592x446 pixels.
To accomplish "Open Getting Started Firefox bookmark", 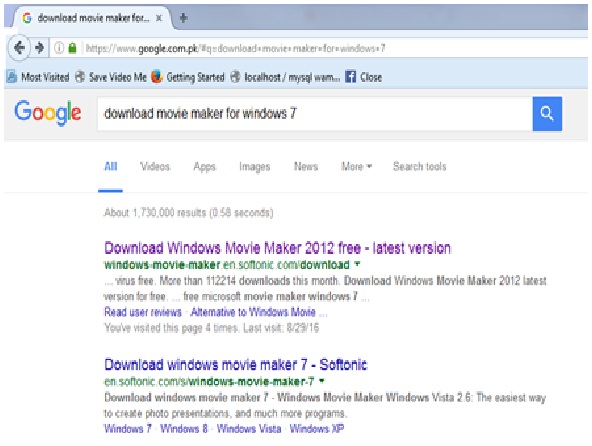I will click(188, 77).
